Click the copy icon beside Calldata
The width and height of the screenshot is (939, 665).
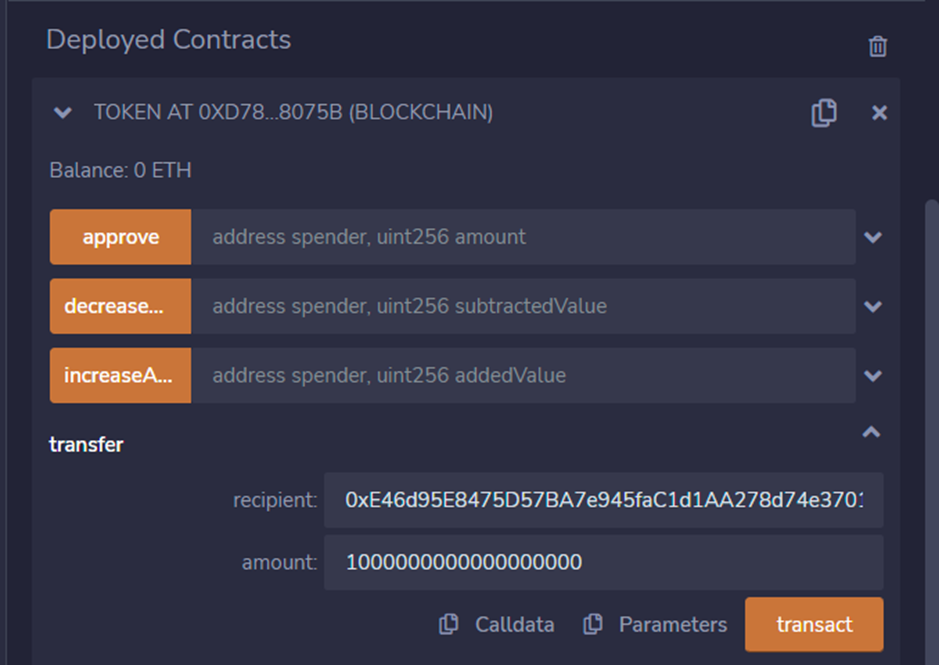pyautogui.click(x=449, y=624)
